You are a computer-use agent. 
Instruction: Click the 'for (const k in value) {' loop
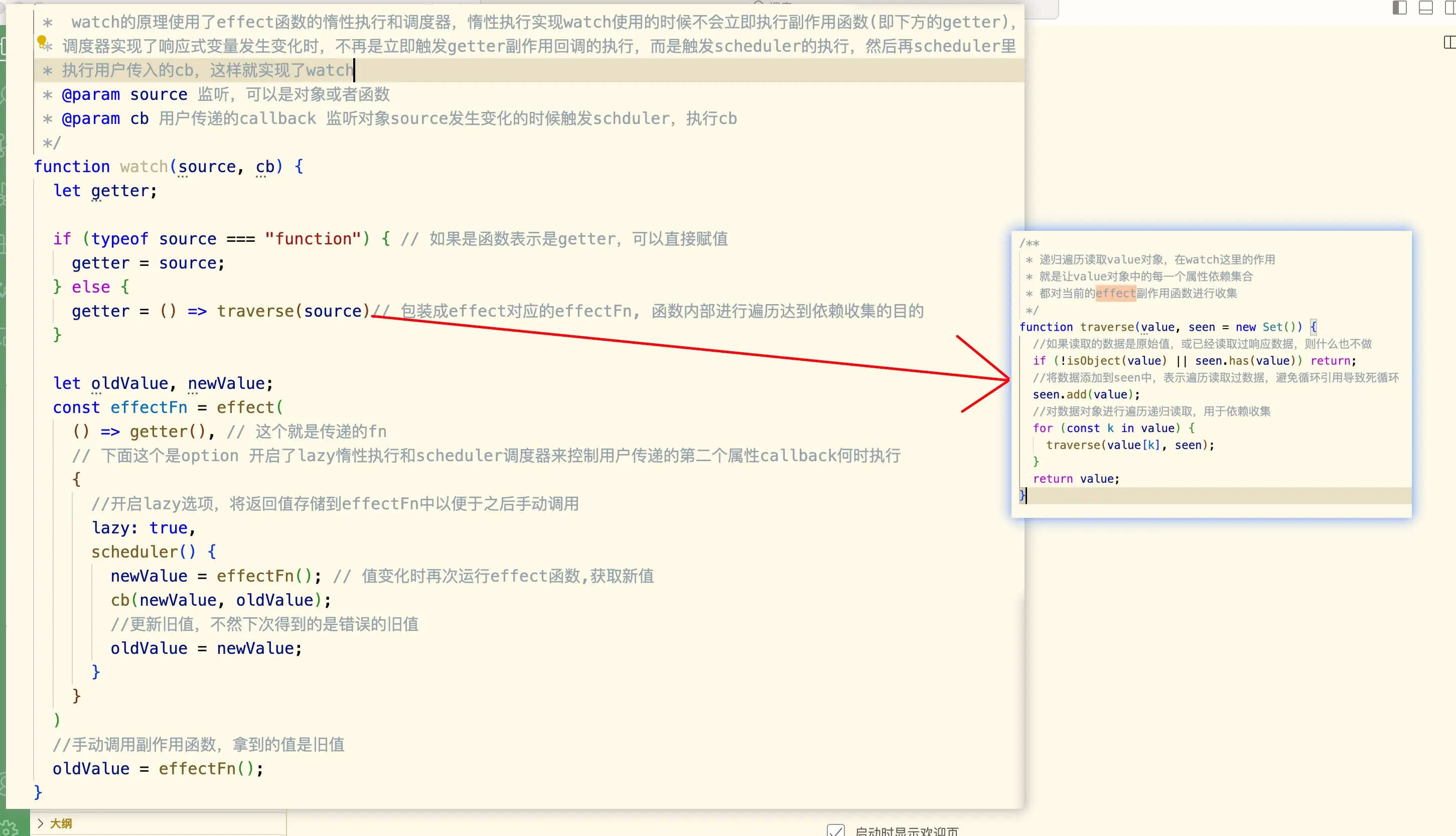pyautogui.click(x=1113, y=429)
